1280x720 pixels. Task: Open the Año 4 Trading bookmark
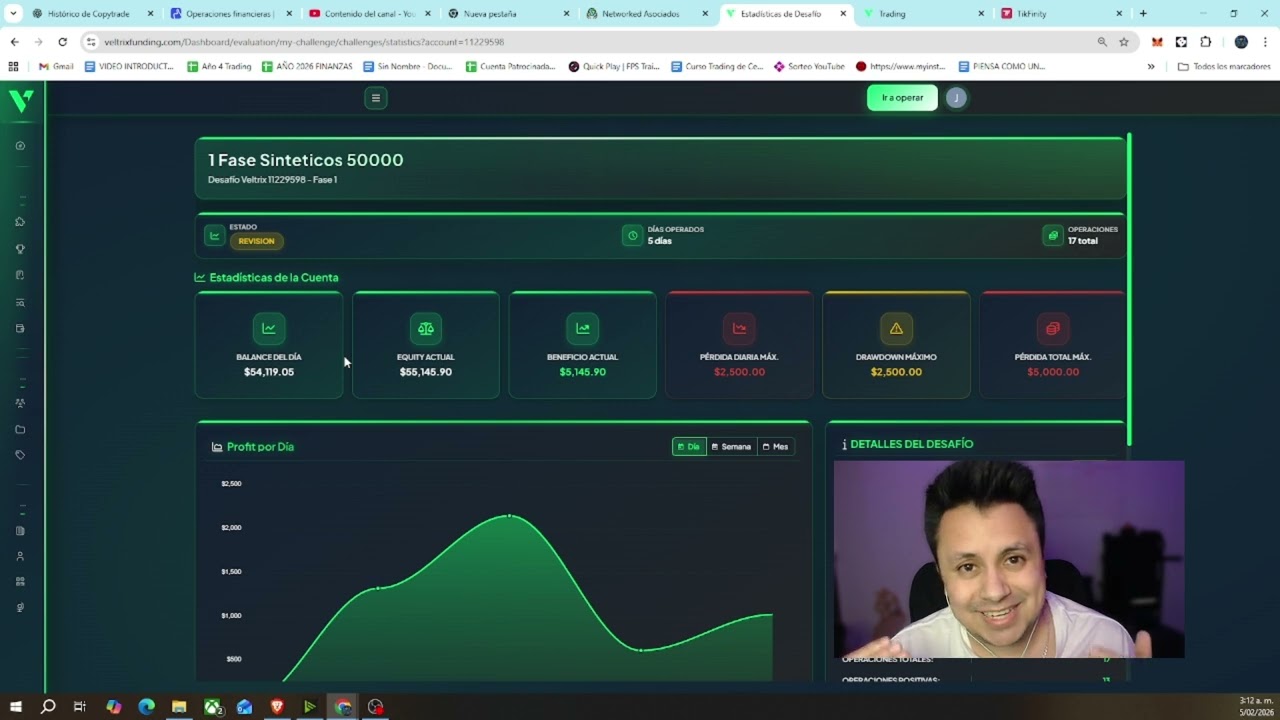click(219, 67)
